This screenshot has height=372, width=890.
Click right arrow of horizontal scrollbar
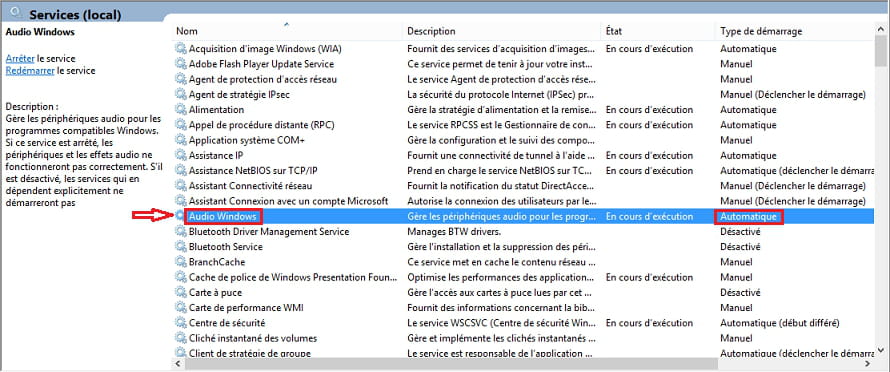868,363
